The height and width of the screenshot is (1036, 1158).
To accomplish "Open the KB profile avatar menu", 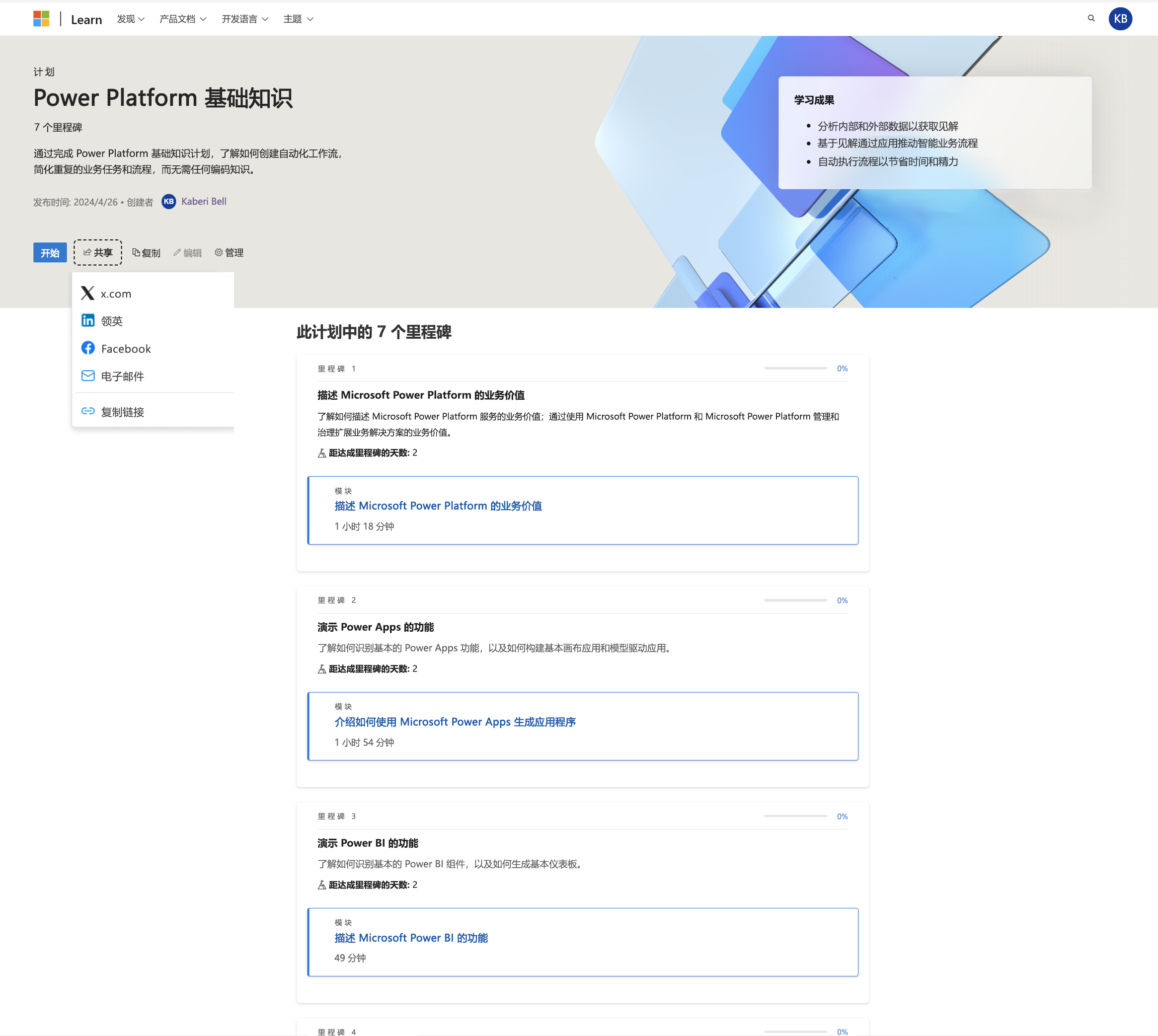I will [x=1120, y=19].
